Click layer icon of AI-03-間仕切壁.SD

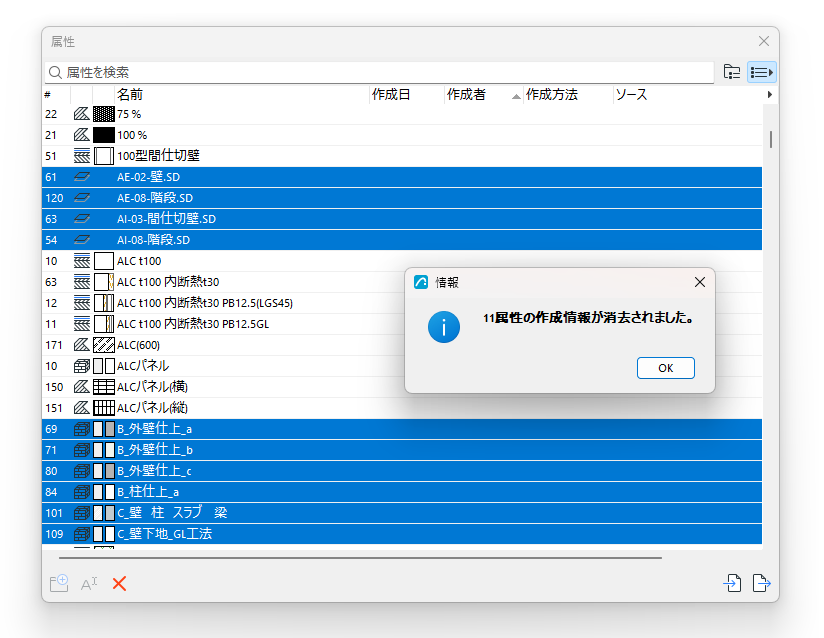(81, 219)
